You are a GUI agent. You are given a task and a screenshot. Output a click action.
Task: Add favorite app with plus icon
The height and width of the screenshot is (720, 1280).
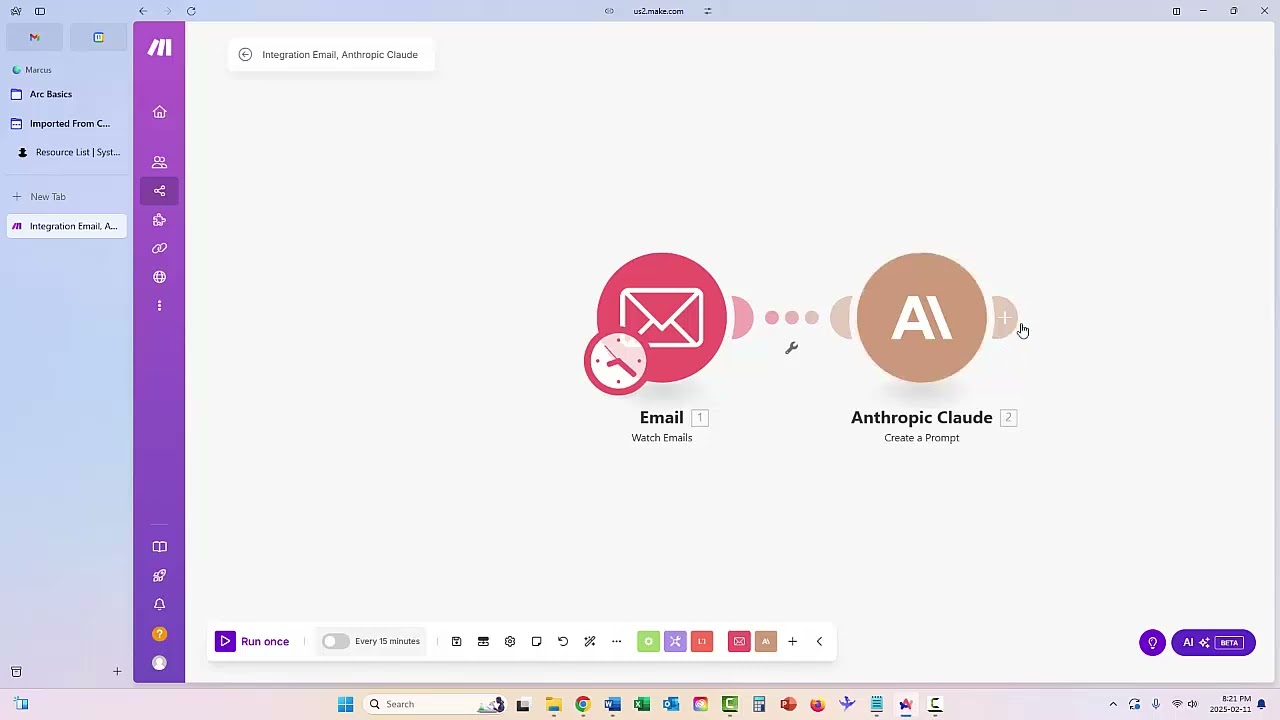tap(792, 642)
